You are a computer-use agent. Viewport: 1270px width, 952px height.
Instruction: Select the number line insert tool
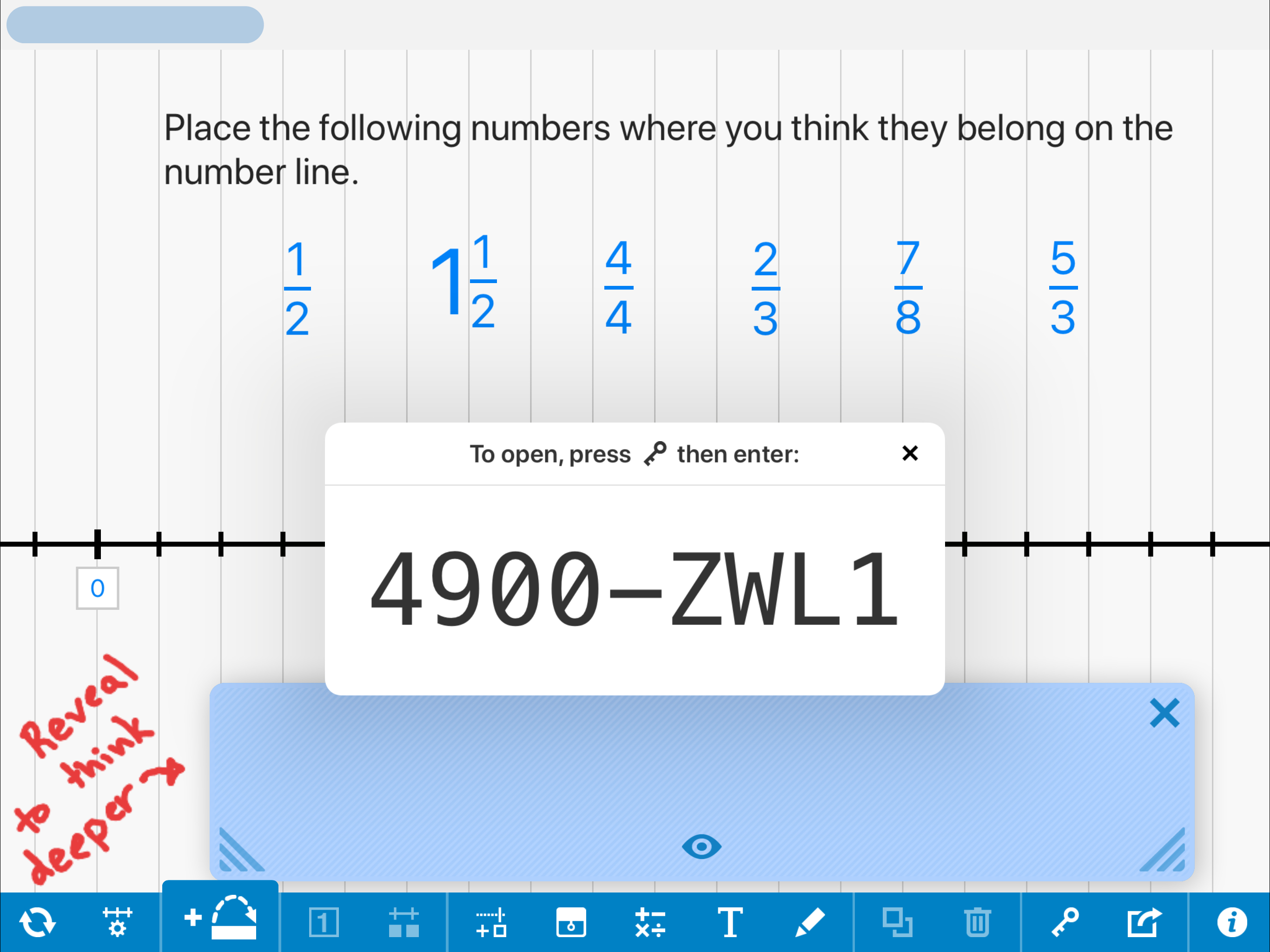coord(489,922)
